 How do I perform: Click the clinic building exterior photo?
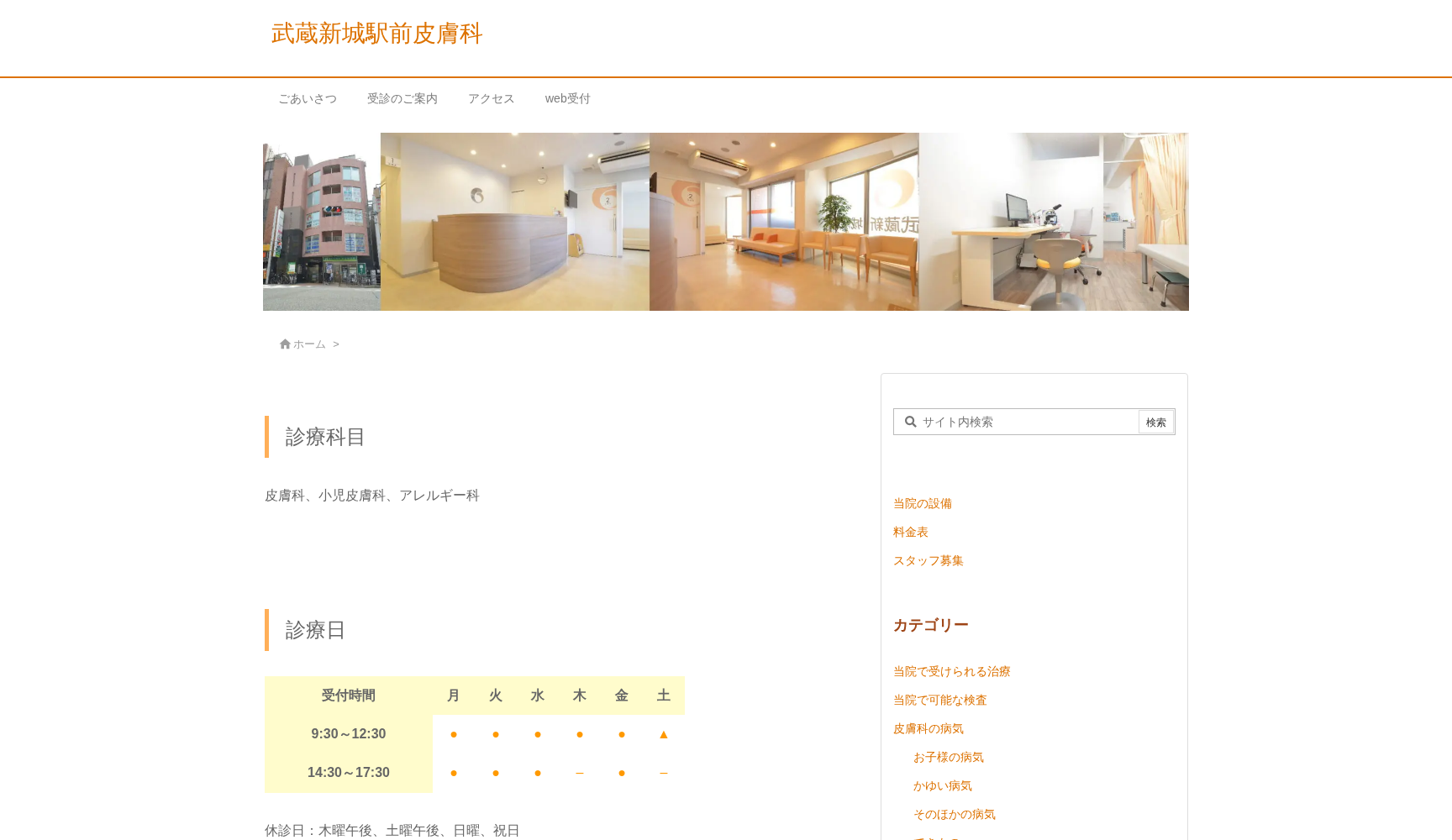click(x=322, y=222)
